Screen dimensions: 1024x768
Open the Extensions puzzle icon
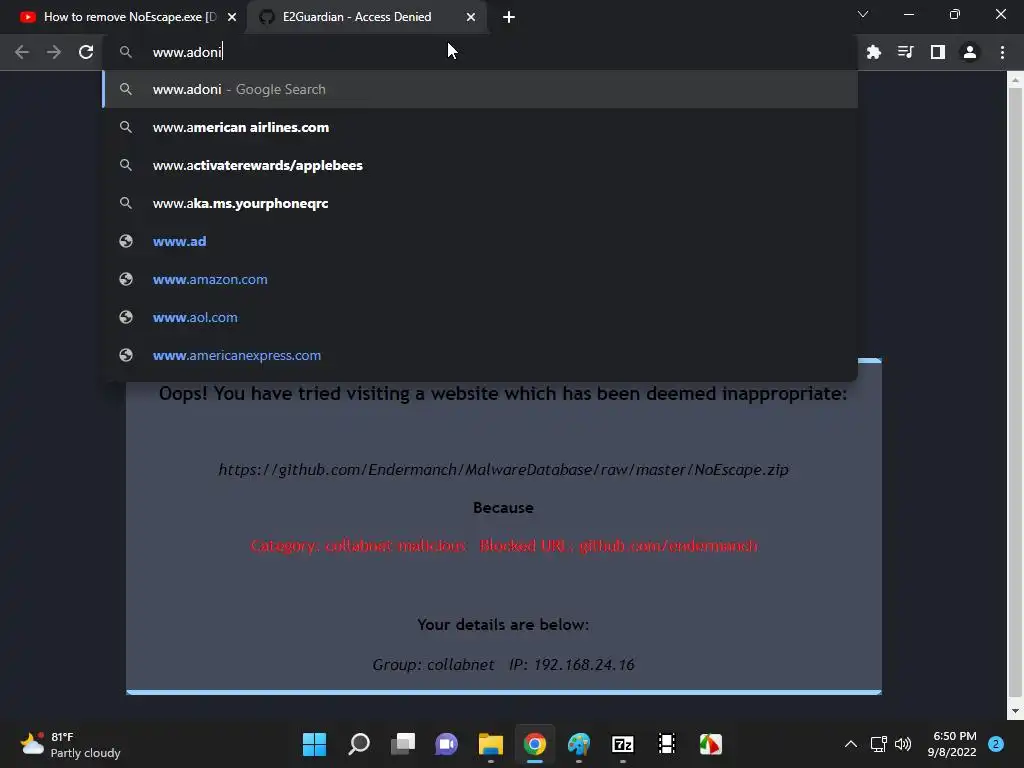tap(874, 52)
